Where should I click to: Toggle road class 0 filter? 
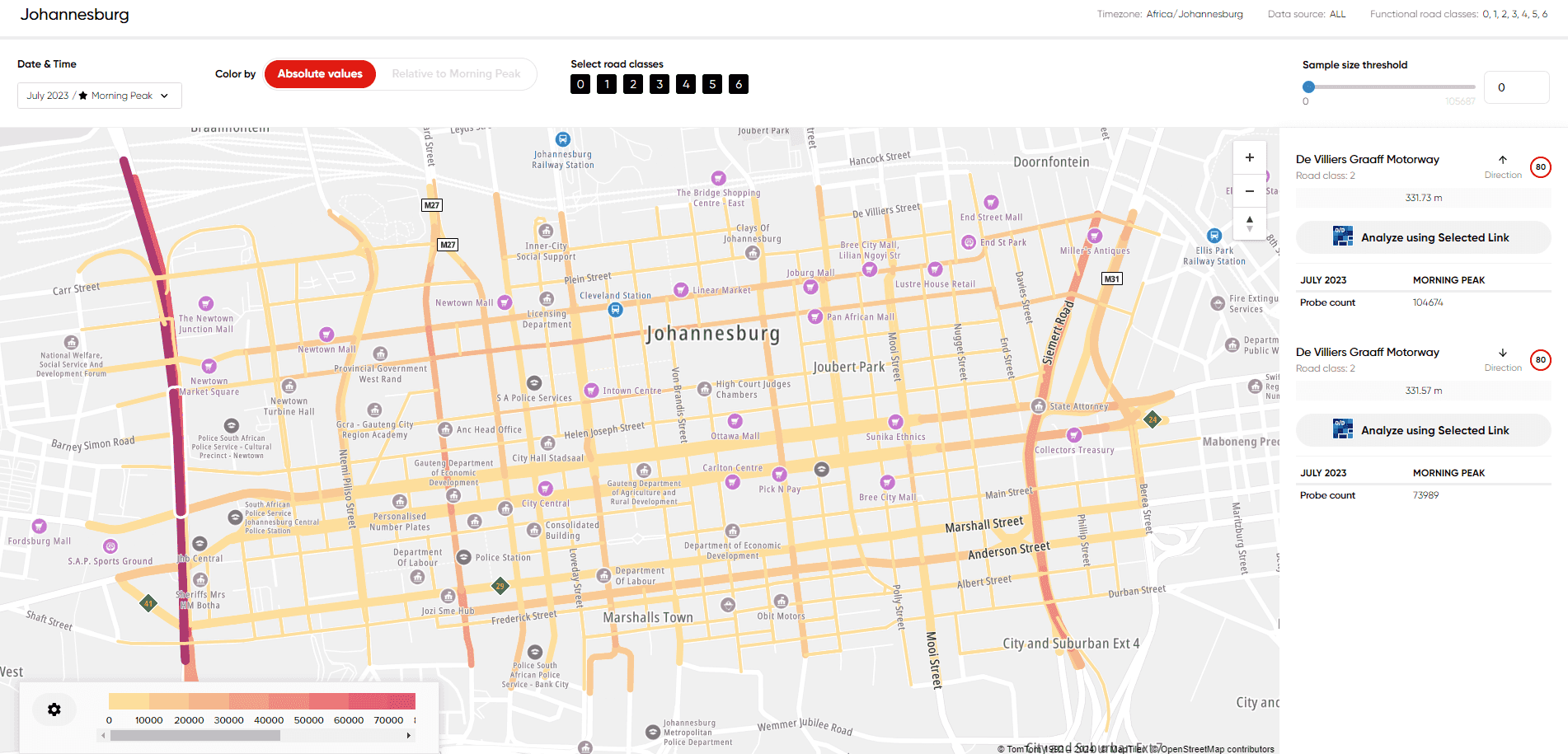pyautogui.click(x=580, y=84)
